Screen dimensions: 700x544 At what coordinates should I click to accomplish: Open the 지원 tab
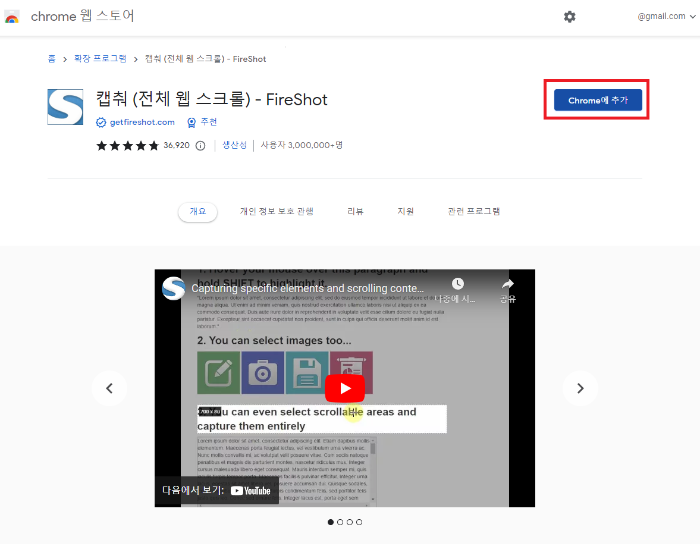click(405, 212)
